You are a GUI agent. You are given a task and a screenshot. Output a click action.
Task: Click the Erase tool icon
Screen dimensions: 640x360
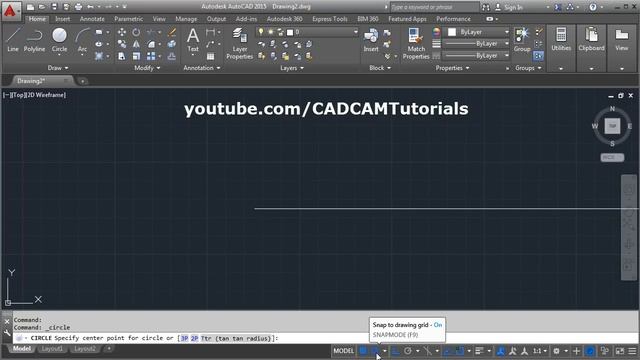click(x=172, y=32)
